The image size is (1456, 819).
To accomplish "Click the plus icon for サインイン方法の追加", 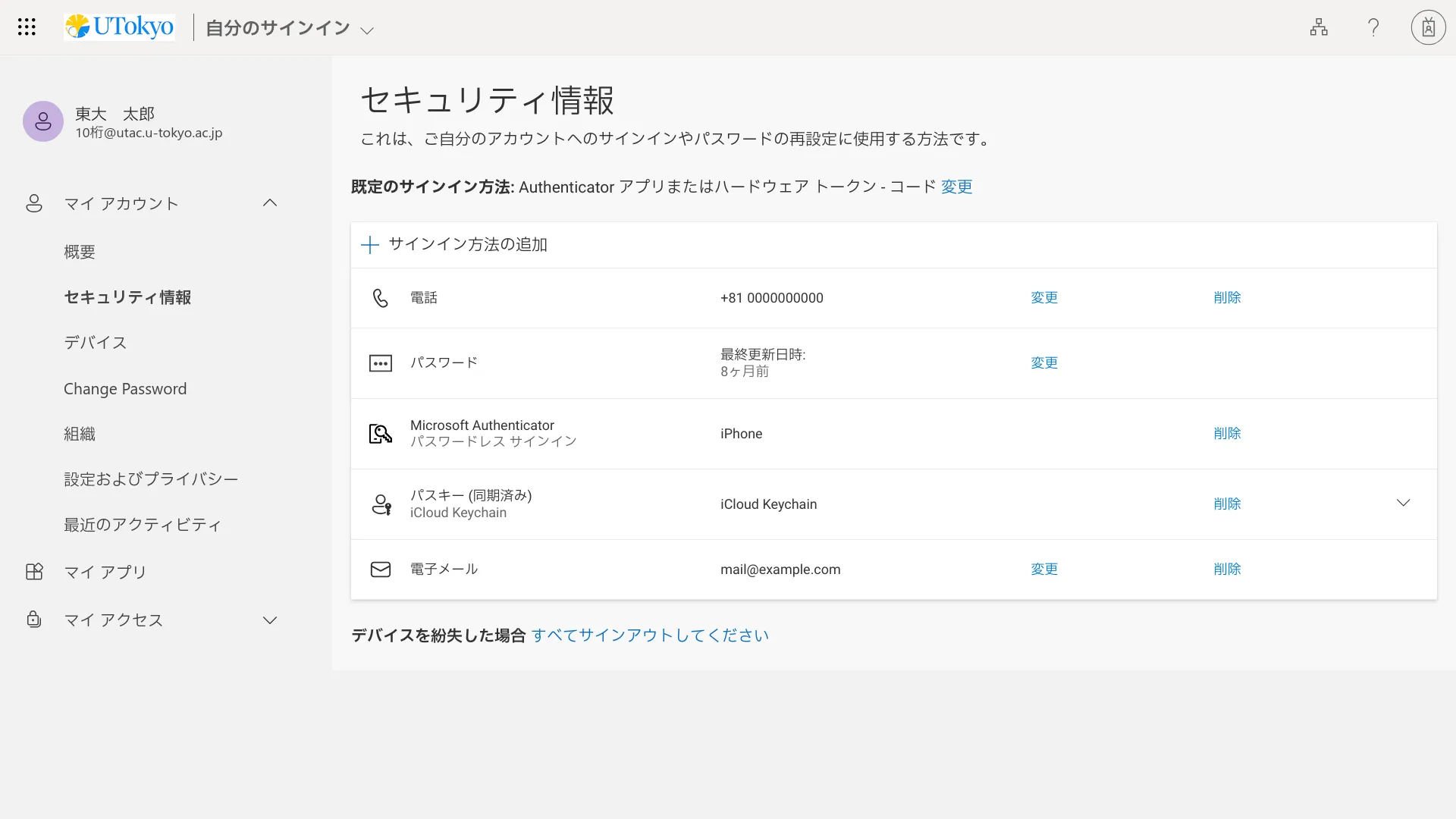I will [x=370, y=245].
